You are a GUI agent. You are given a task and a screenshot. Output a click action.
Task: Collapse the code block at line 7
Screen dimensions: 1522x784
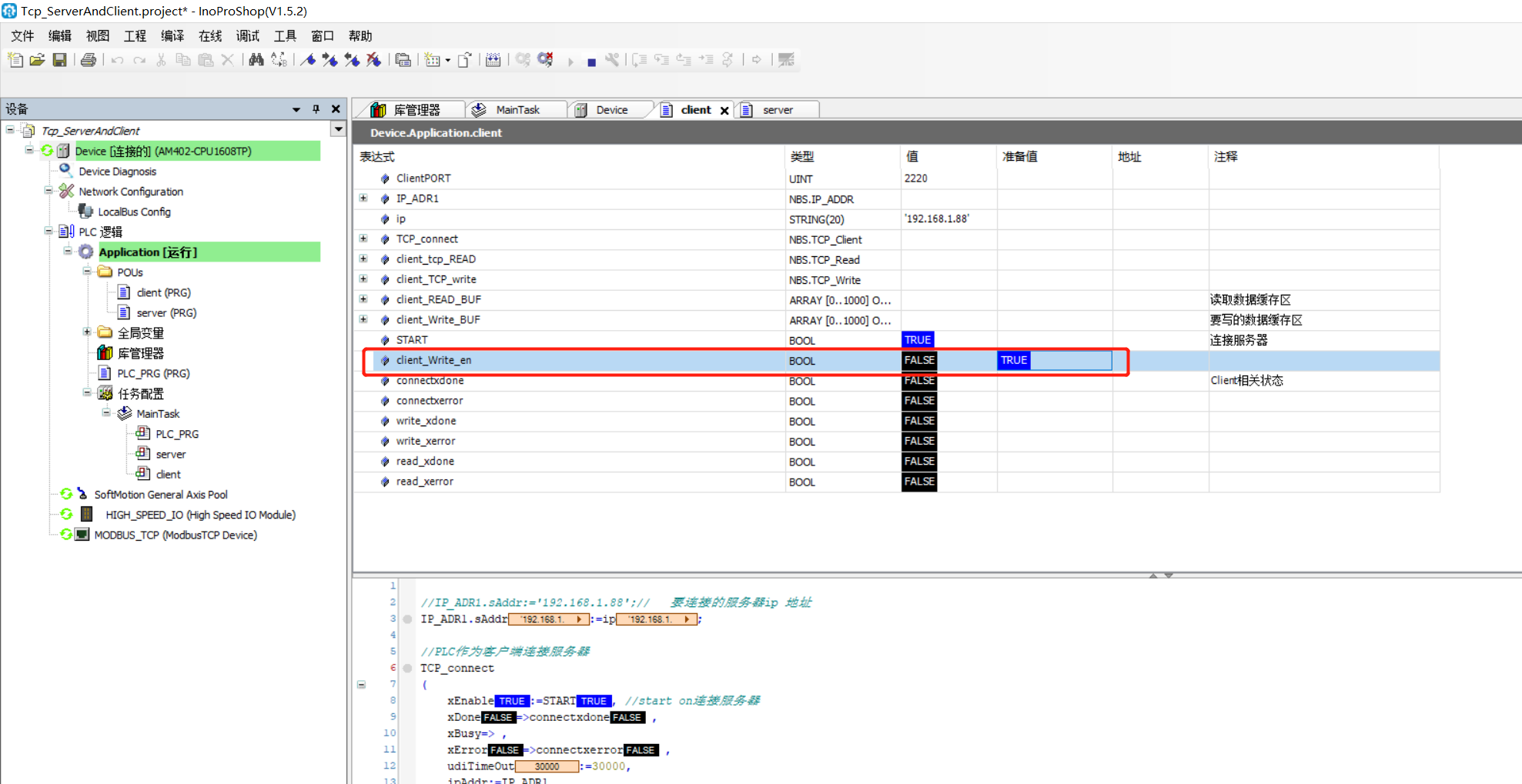362,684
